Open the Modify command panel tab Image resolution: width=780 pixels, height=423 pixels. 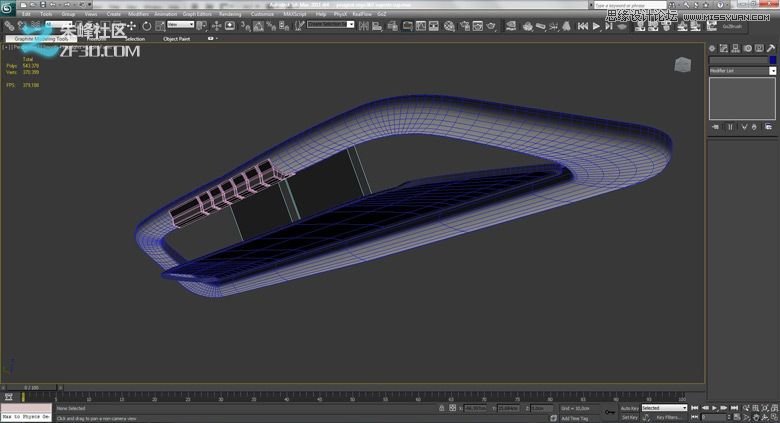click(722, 48)
